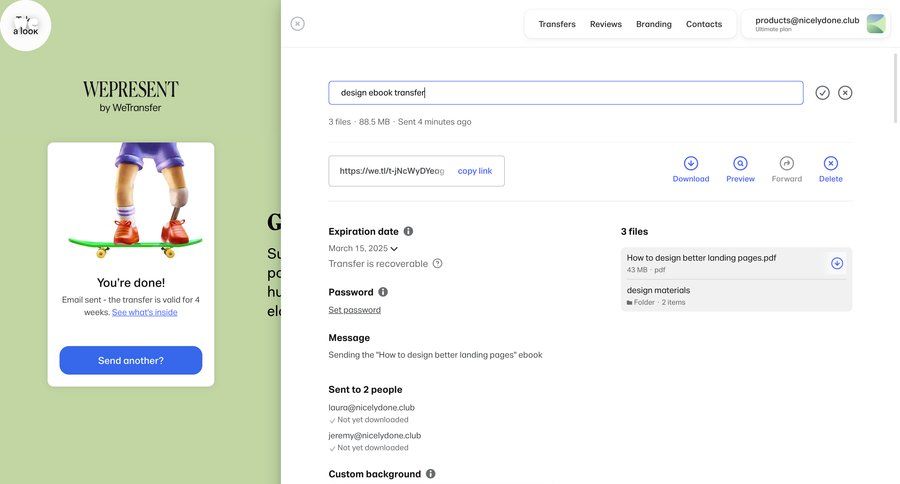Open the Reviews tab
Image resolution: width=900 pixels, height=484 pixels.
[x=606, y=24]
